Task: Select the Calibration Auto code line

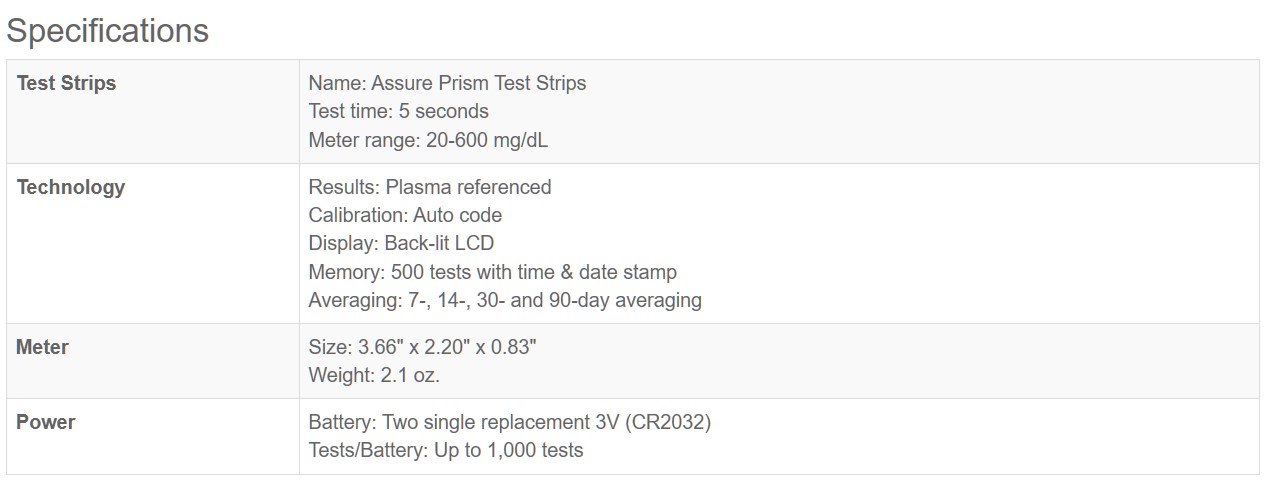Action: point(405,215)
